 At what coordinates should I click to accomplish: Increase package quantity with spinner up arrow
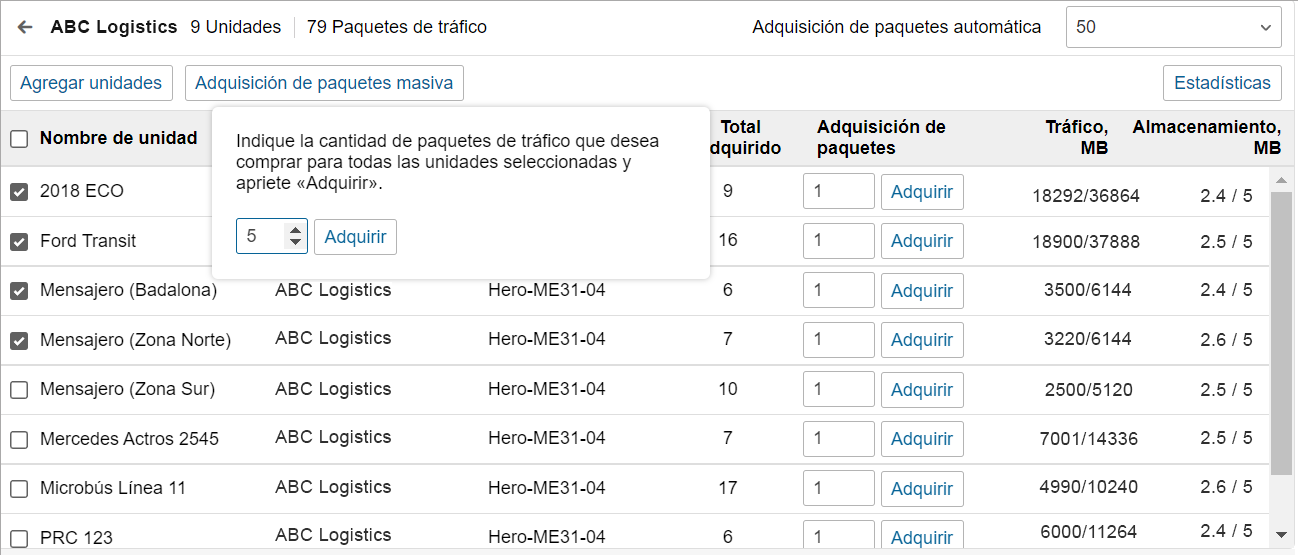[294, 231]
